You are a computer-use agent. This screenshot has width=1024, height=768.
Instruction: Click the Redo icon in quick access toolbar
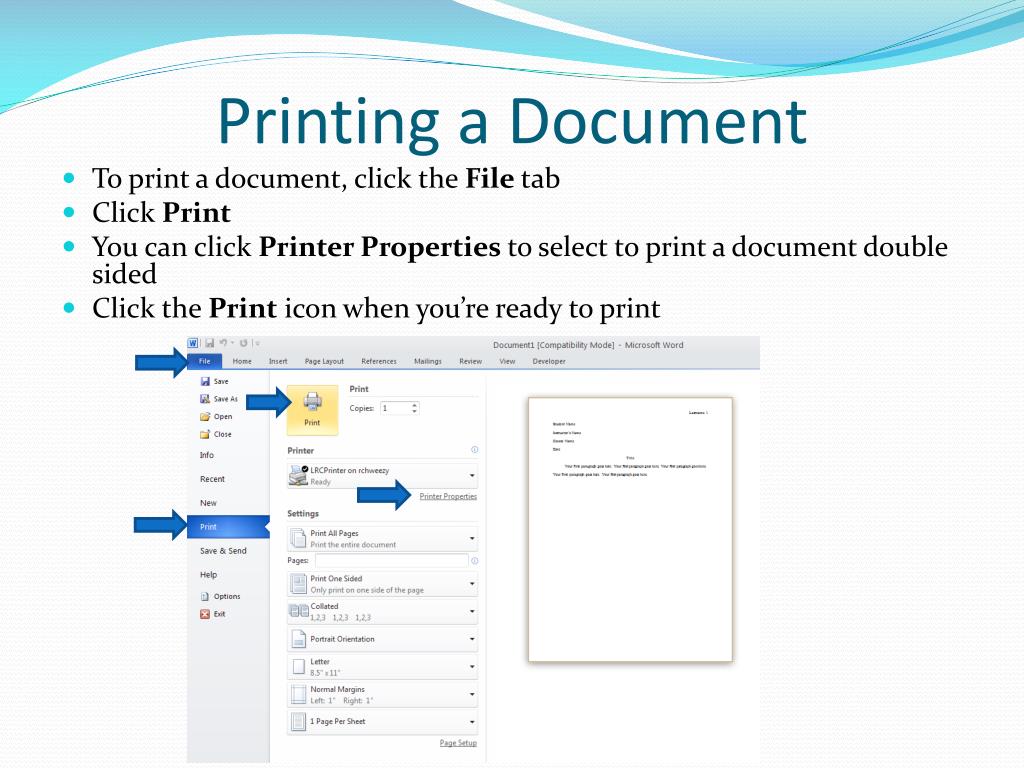(244, 344)
